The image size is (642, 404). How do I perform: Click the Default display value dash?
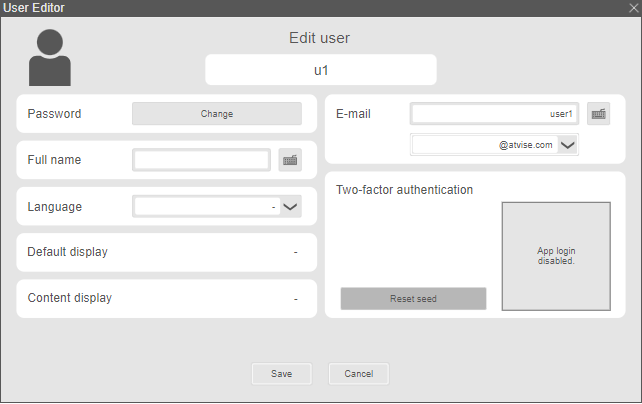(295, 253)
